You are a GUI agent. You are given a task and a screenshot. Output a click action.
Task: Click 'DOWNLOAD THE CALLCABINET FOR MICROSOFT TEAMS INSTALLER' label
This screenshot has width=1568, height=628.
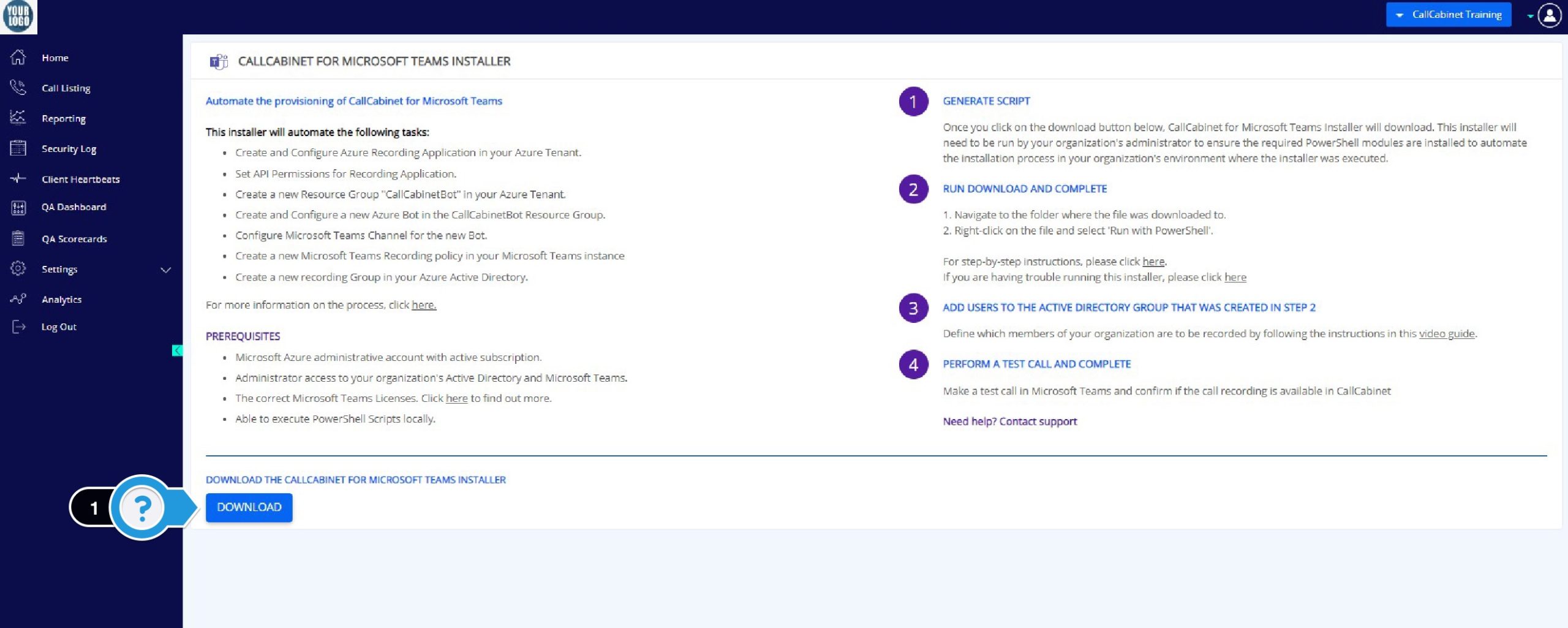[x=355, y=480]
